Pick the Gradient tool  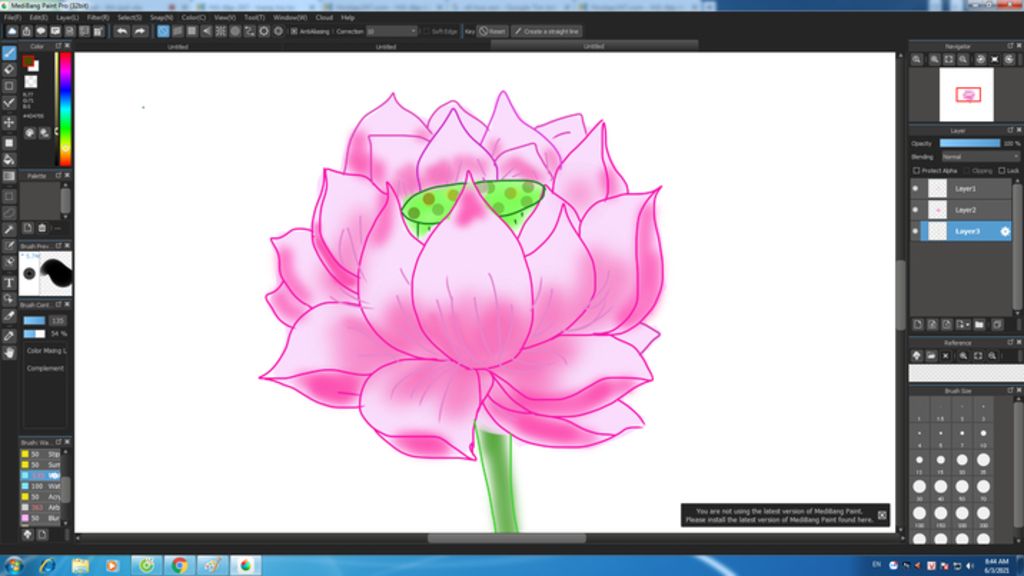pyautogui.click(x=9, y=176)
